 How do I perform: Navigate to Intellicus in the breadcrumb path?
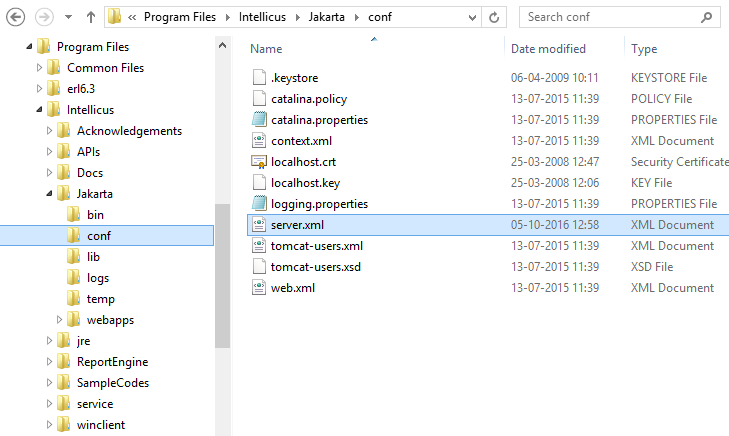(x=262, y=17)
